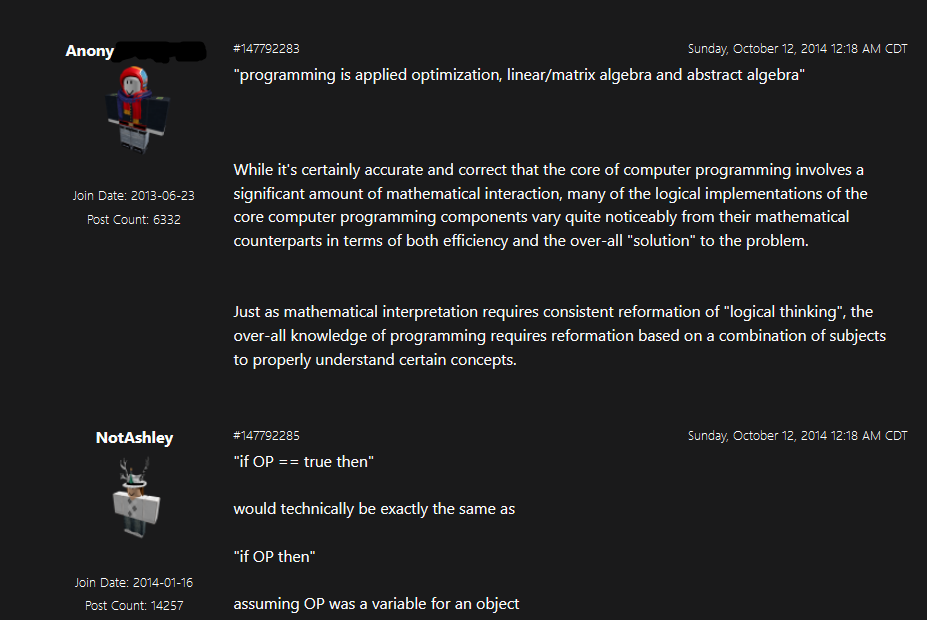This screenshot has width=927, height=620.
Task: Click the quoted line 'if OP then'
Action: (274, 557)
